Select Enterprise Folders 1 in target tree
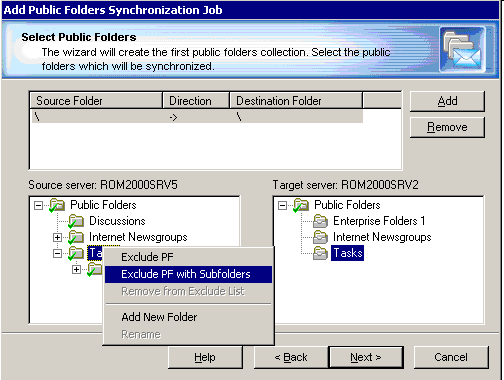The height and width of the screenshot is (380, 504). (x=379, y=221)
